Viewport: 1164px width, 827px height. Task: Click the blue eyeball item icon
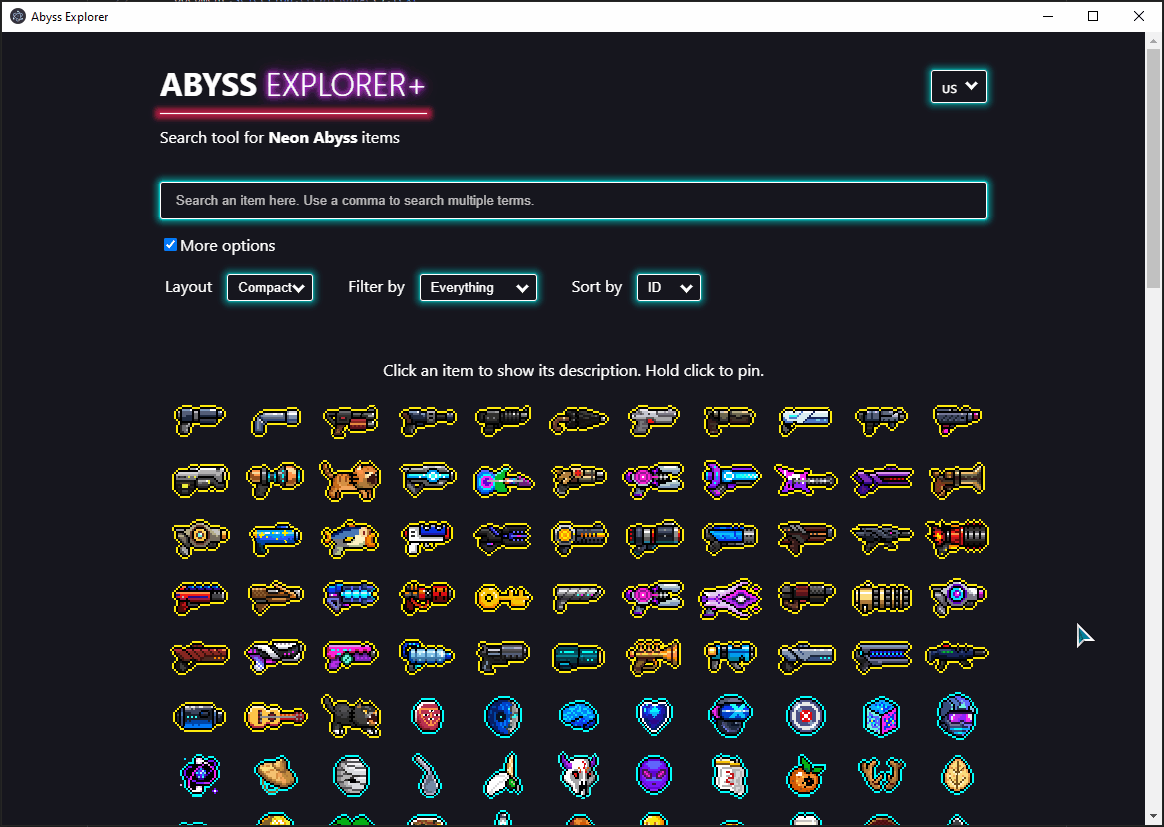tap(503, 716)
